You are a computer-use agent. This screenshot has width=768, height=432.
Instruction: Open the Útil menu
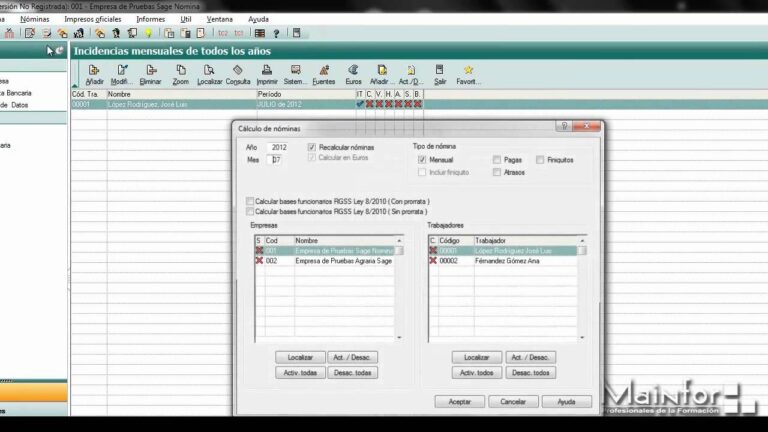pos(186,19)
